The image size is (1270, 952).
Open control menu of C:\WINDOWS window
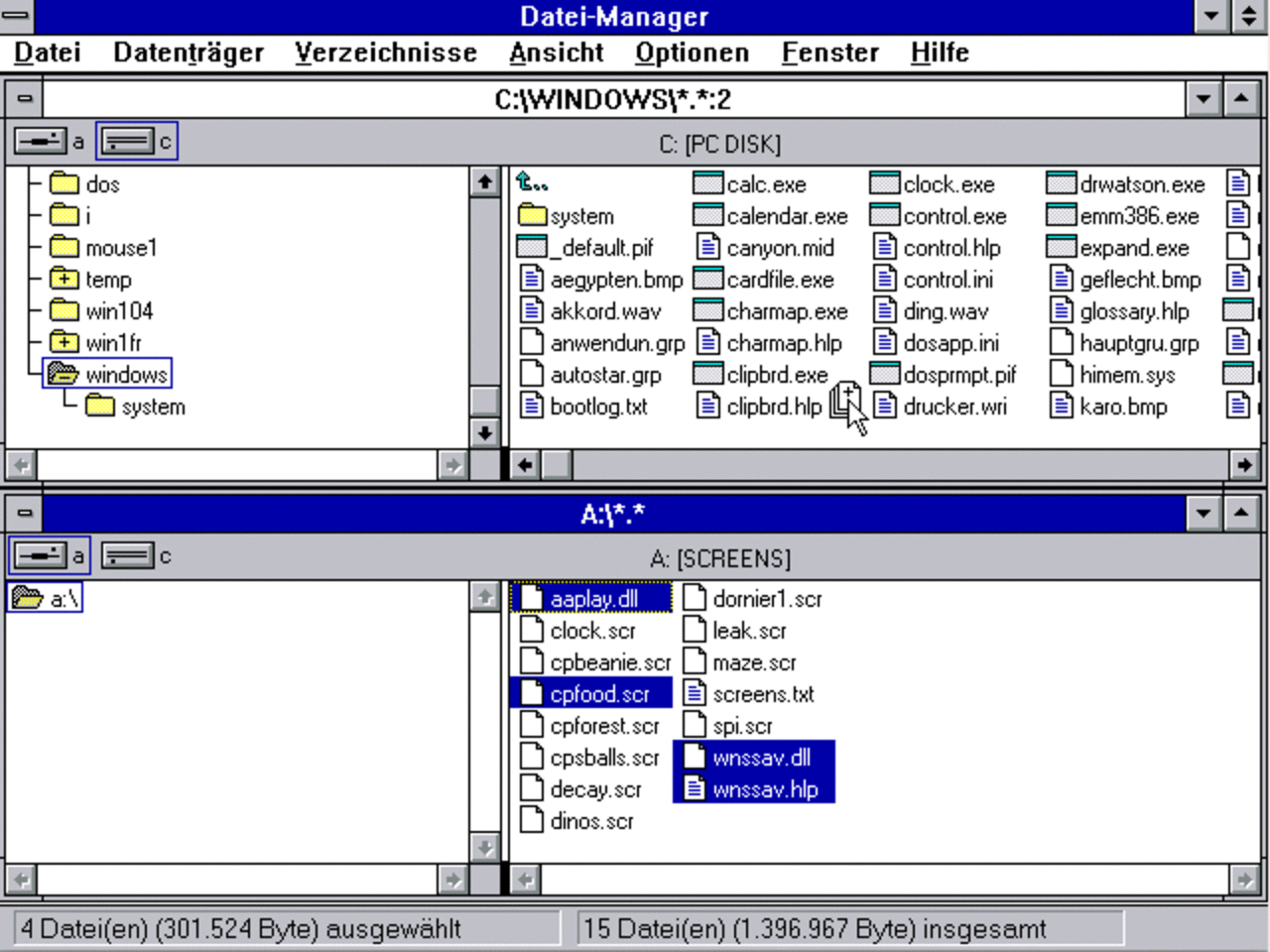click(25, 98)
